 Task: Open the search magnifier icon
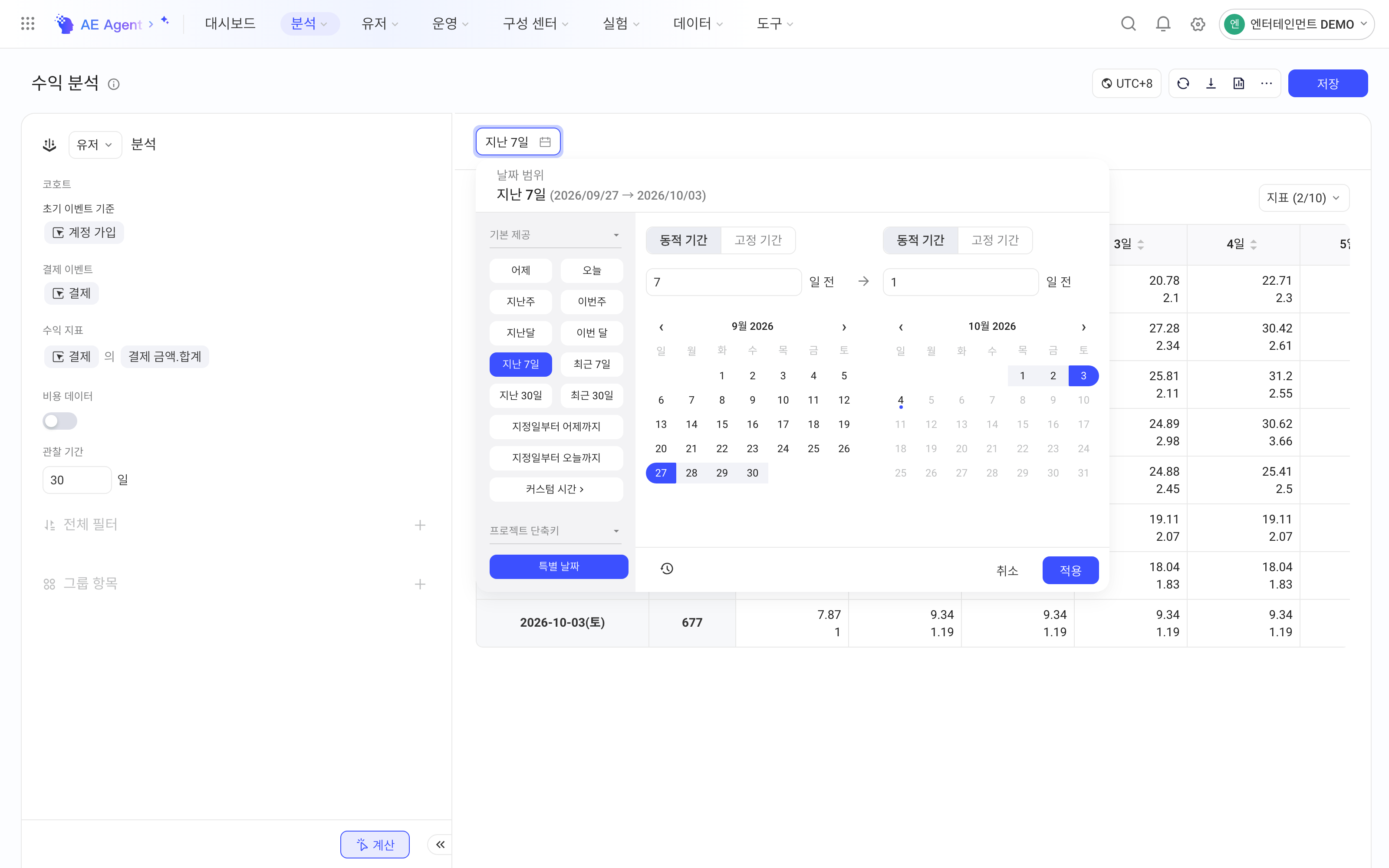point(1129,23)
